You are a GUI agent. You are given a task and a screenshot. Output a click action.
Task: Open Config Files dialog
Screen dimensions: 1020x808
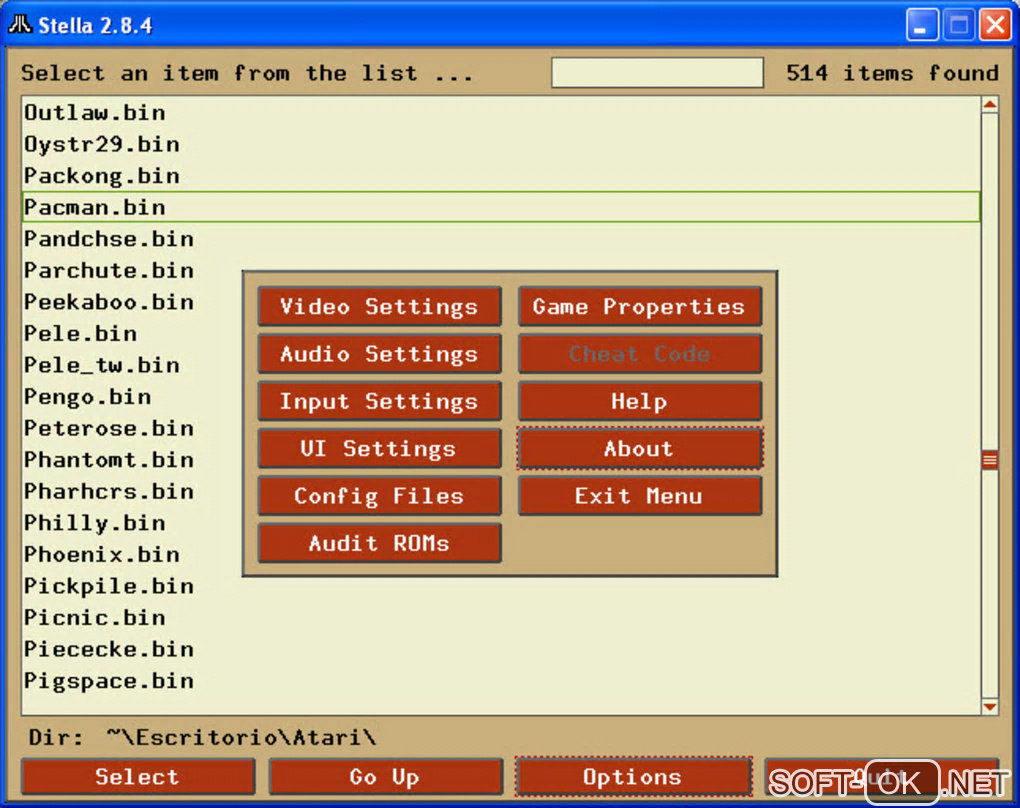[x=379, y=496]
